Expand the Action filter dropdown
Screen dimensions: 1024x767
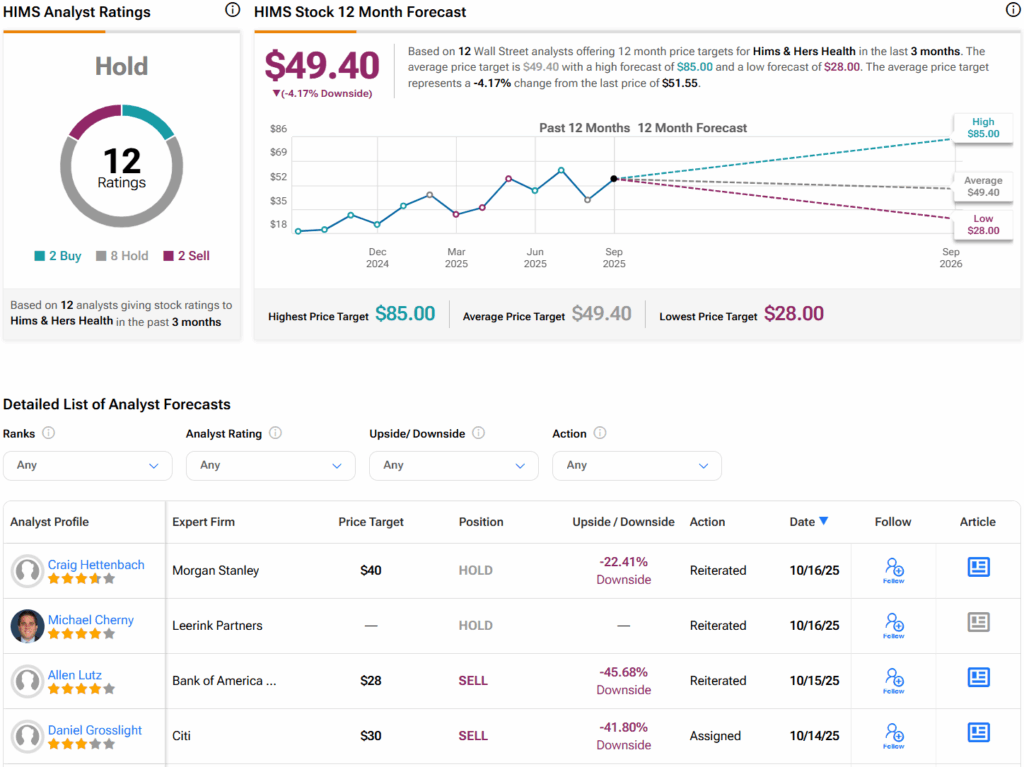point(636,465)
